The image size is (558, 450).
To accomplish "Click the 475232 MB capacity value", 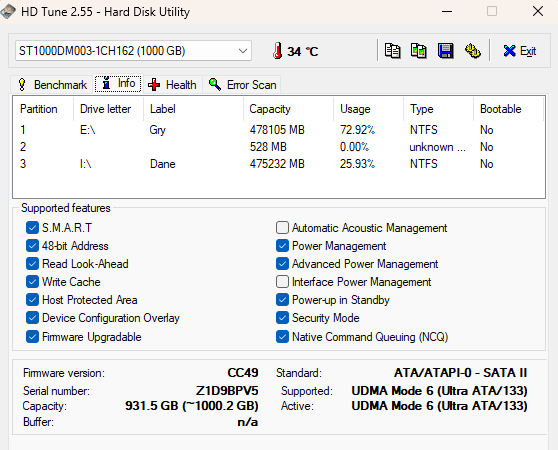I will tap(277, 164).
